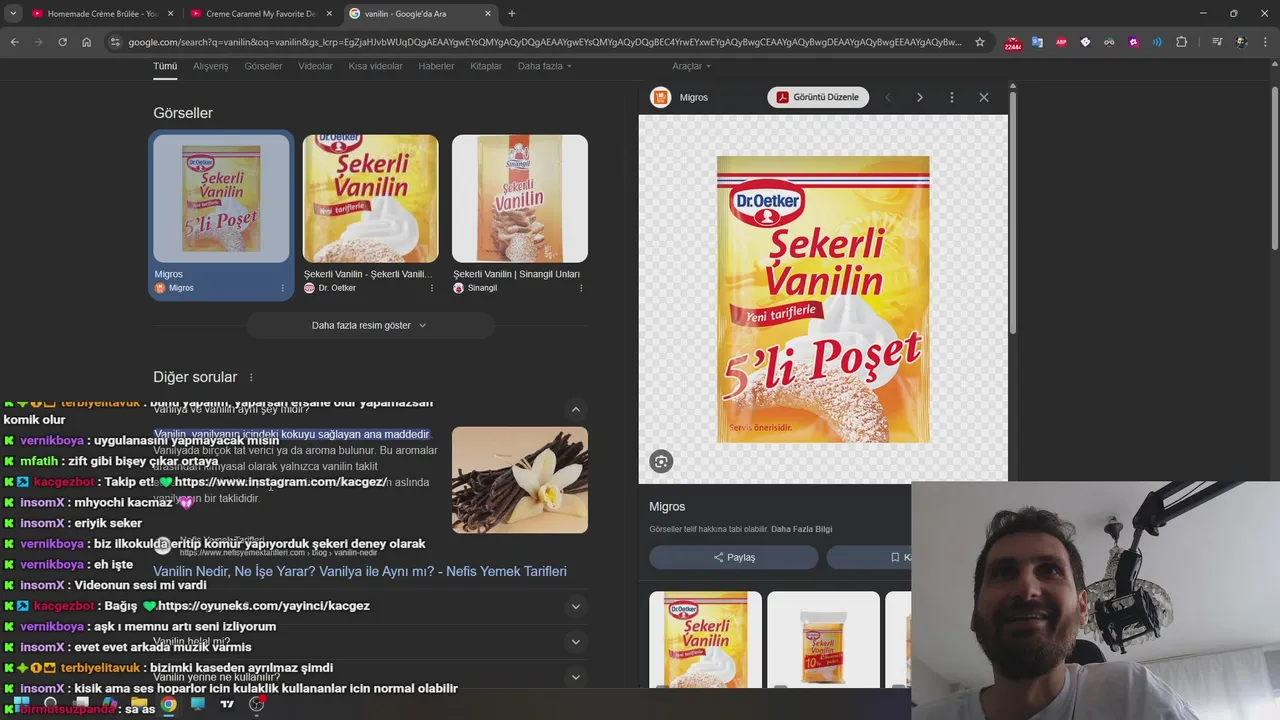Open the Görseller search filter
The image size is (1280, 720).
point(263,66)
